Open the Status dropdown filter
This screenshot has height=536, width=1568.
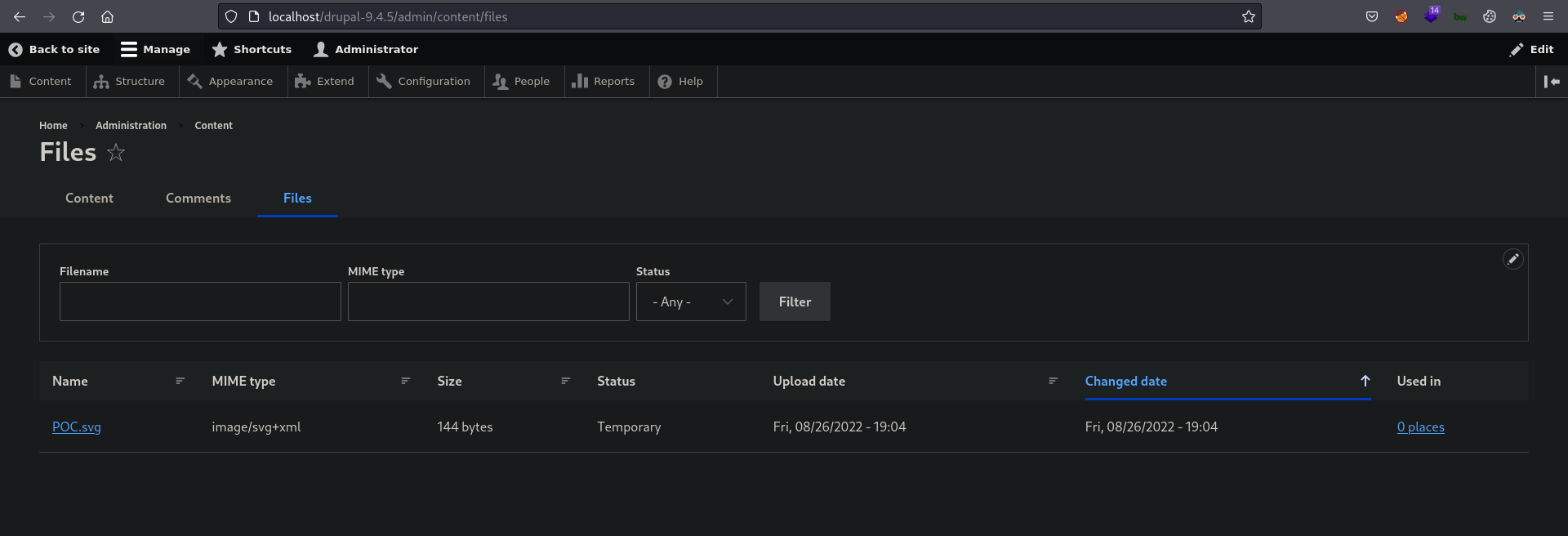point(691,301)
